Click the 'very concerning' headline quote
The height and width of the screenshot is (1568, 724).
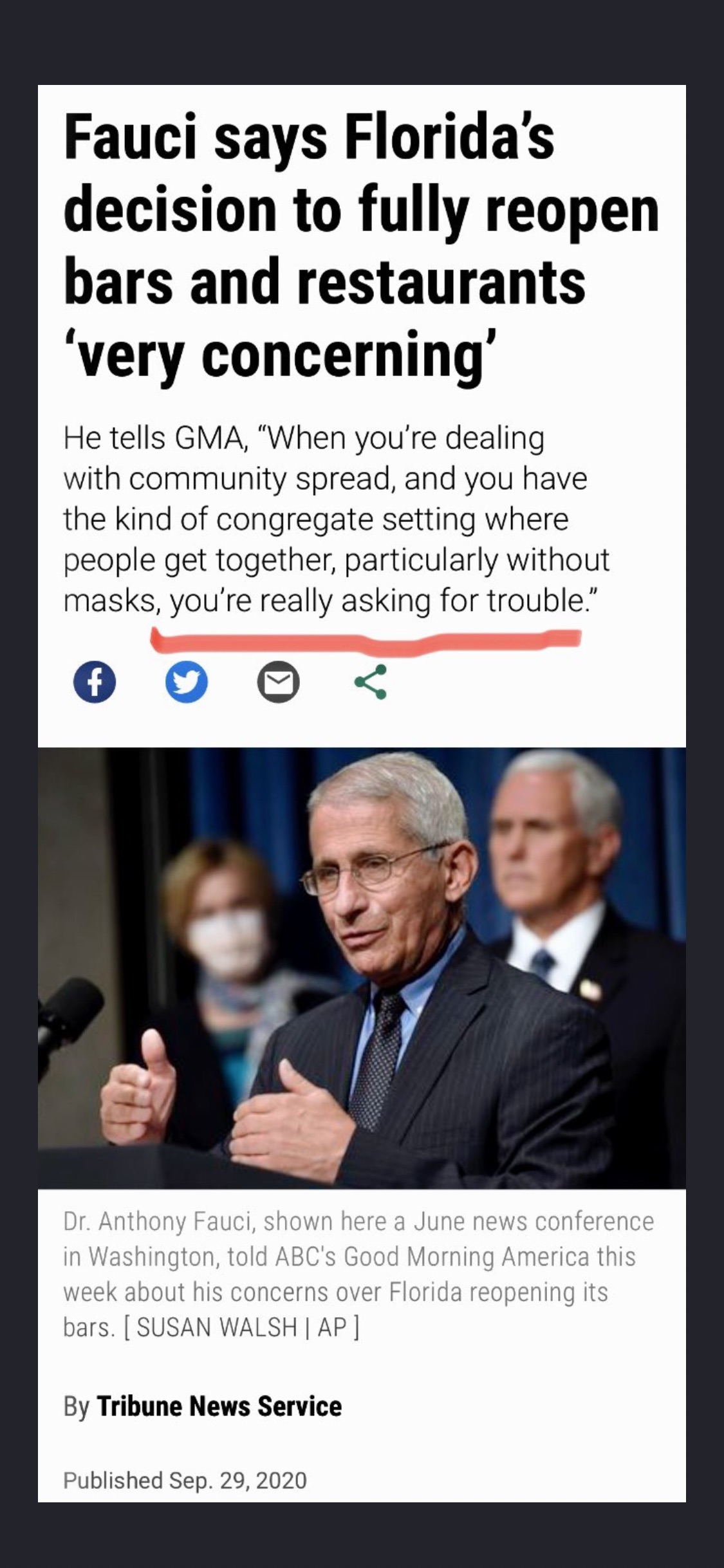click(281, 353)
